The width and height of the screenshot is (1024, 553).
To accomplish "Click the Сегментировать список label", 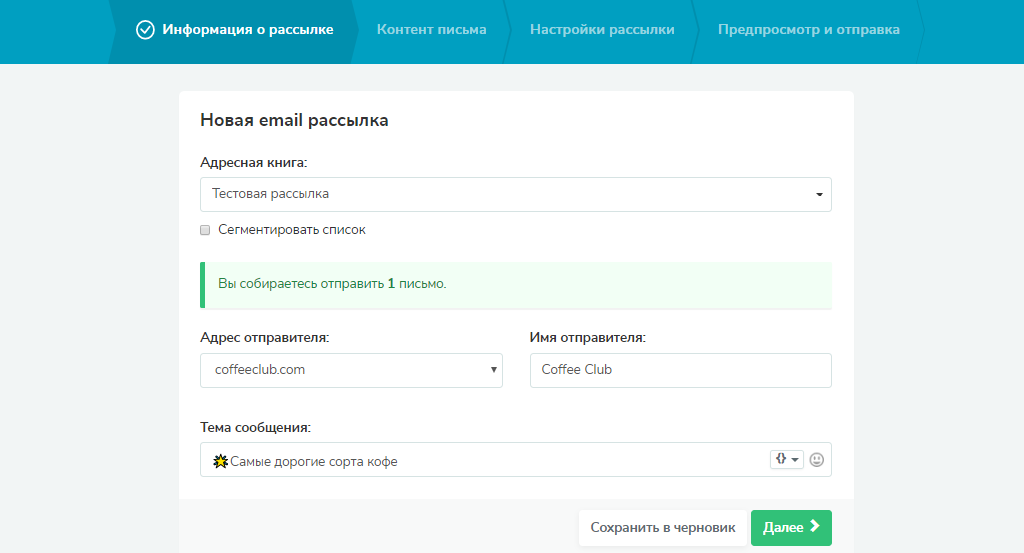I will click(291, 230).
